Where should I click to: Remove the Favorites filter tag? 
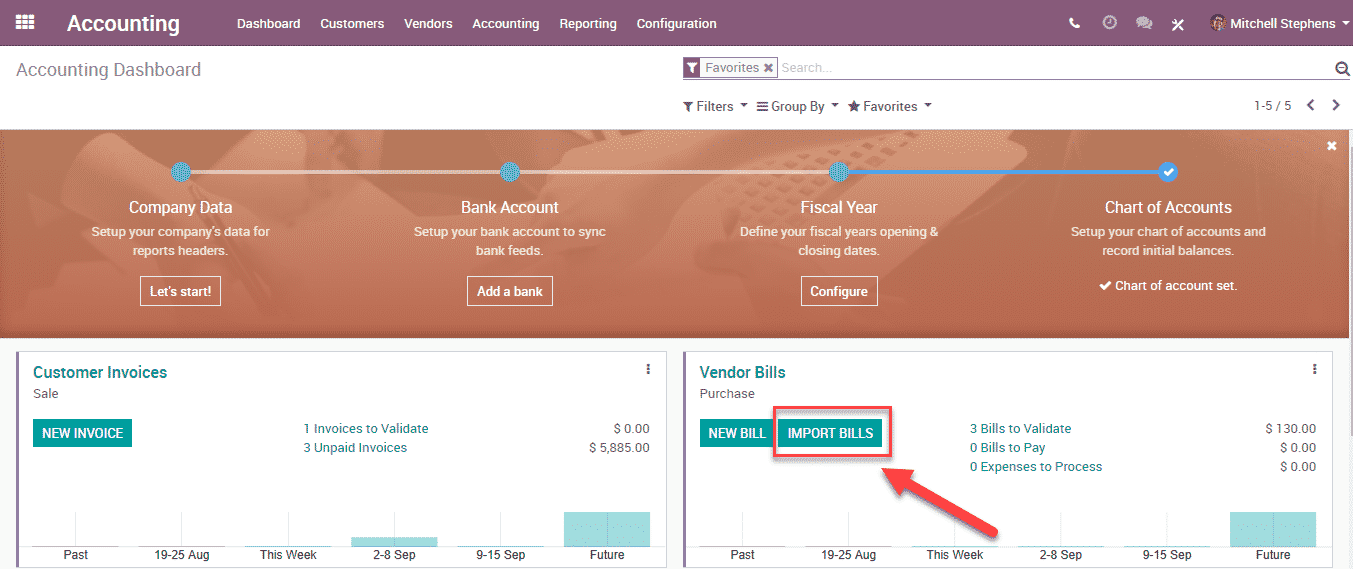[x=768, y=68]
